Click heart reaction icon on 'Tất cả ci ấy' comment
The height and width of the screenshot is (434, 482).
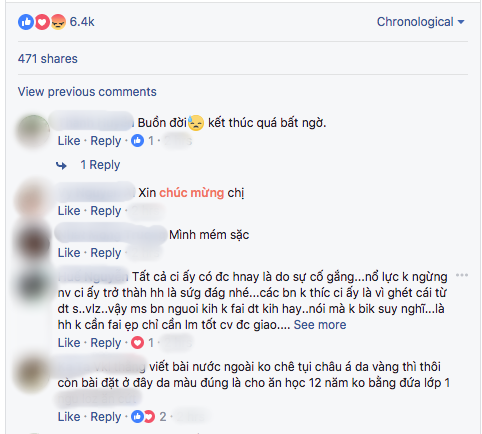(137, 342)
